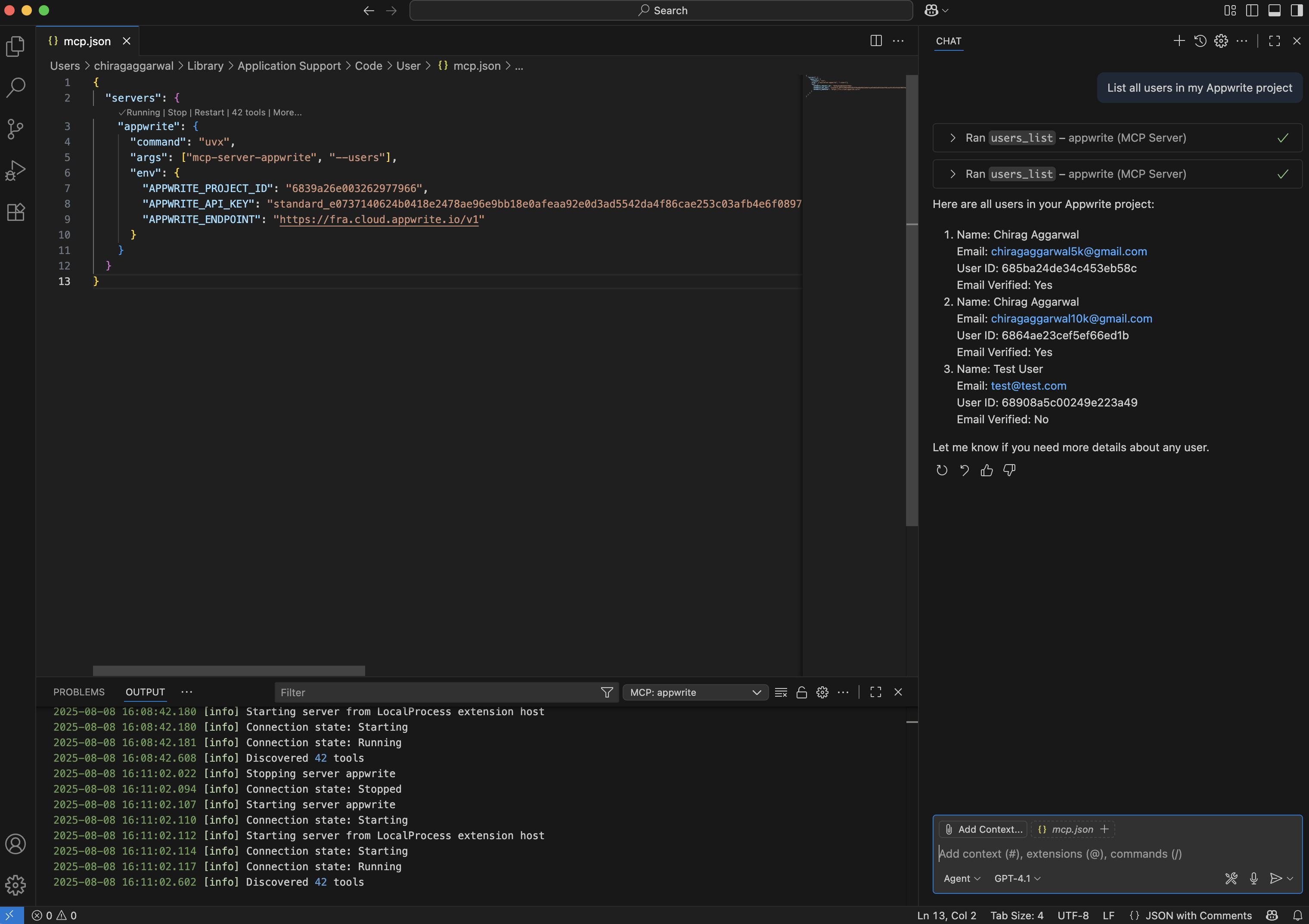Image resolution: width=1309 pixels, height=924 pixels.
Task: Open the Run and Debug view
Action: pos(16,169)
